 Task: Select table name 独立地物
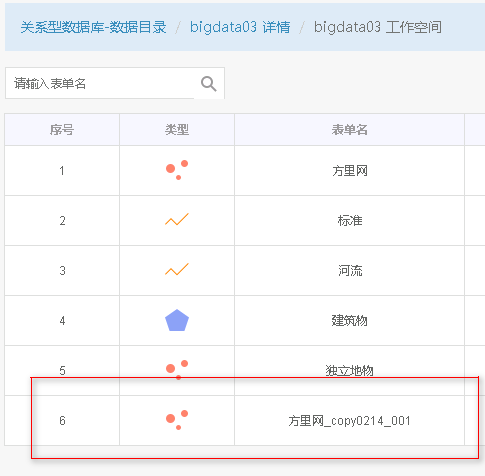pos(349,371)
